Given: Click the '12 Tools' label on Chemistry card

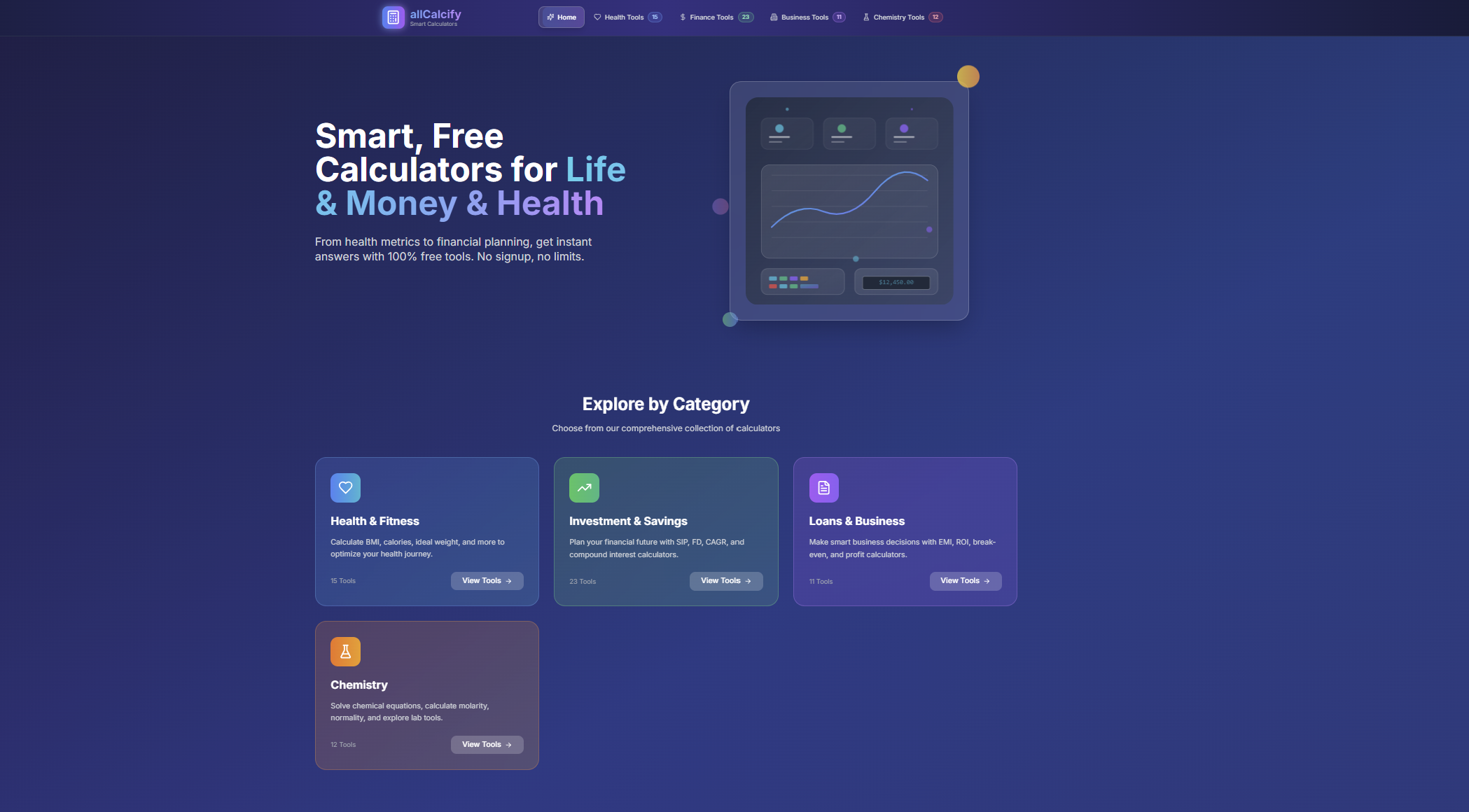Looking at the screenshot, I should point(343,745).
